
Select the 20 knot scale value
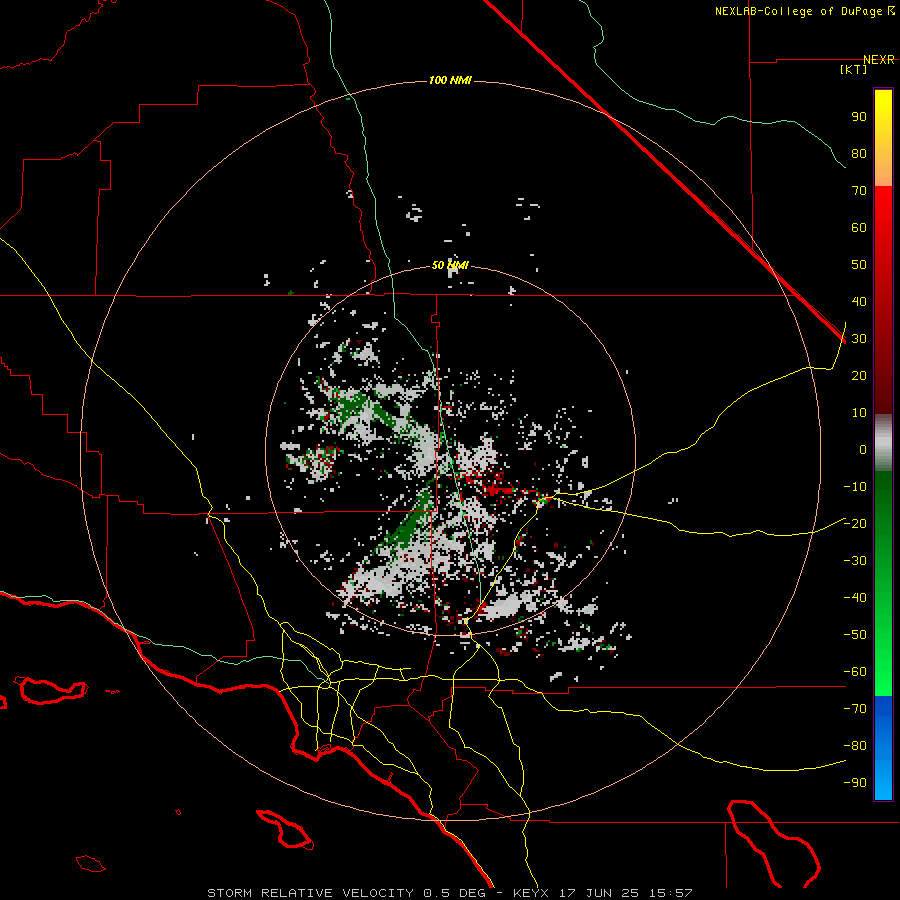point(859,375)
